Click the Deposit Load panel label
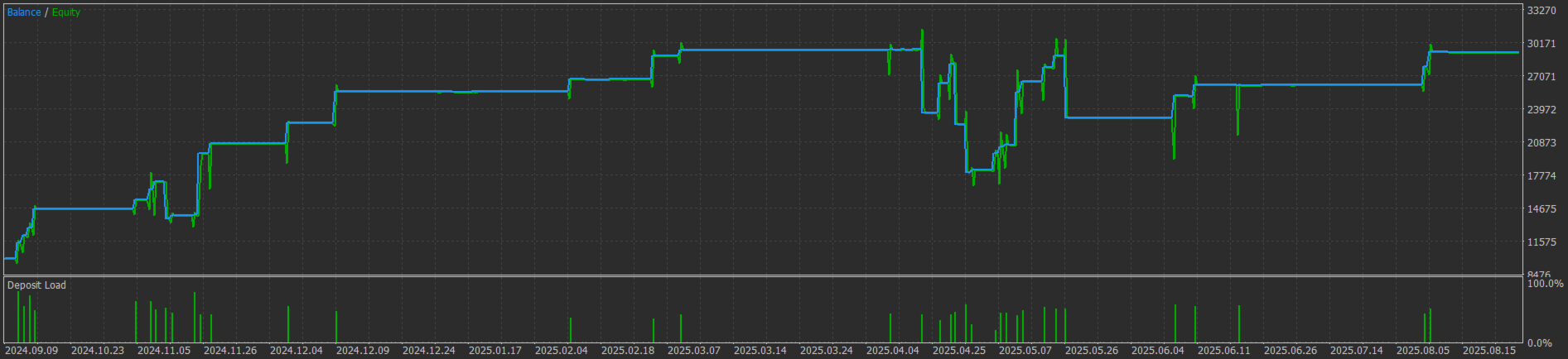The width and height of the screenshot is (1568, 359). (x=36, y=285)
